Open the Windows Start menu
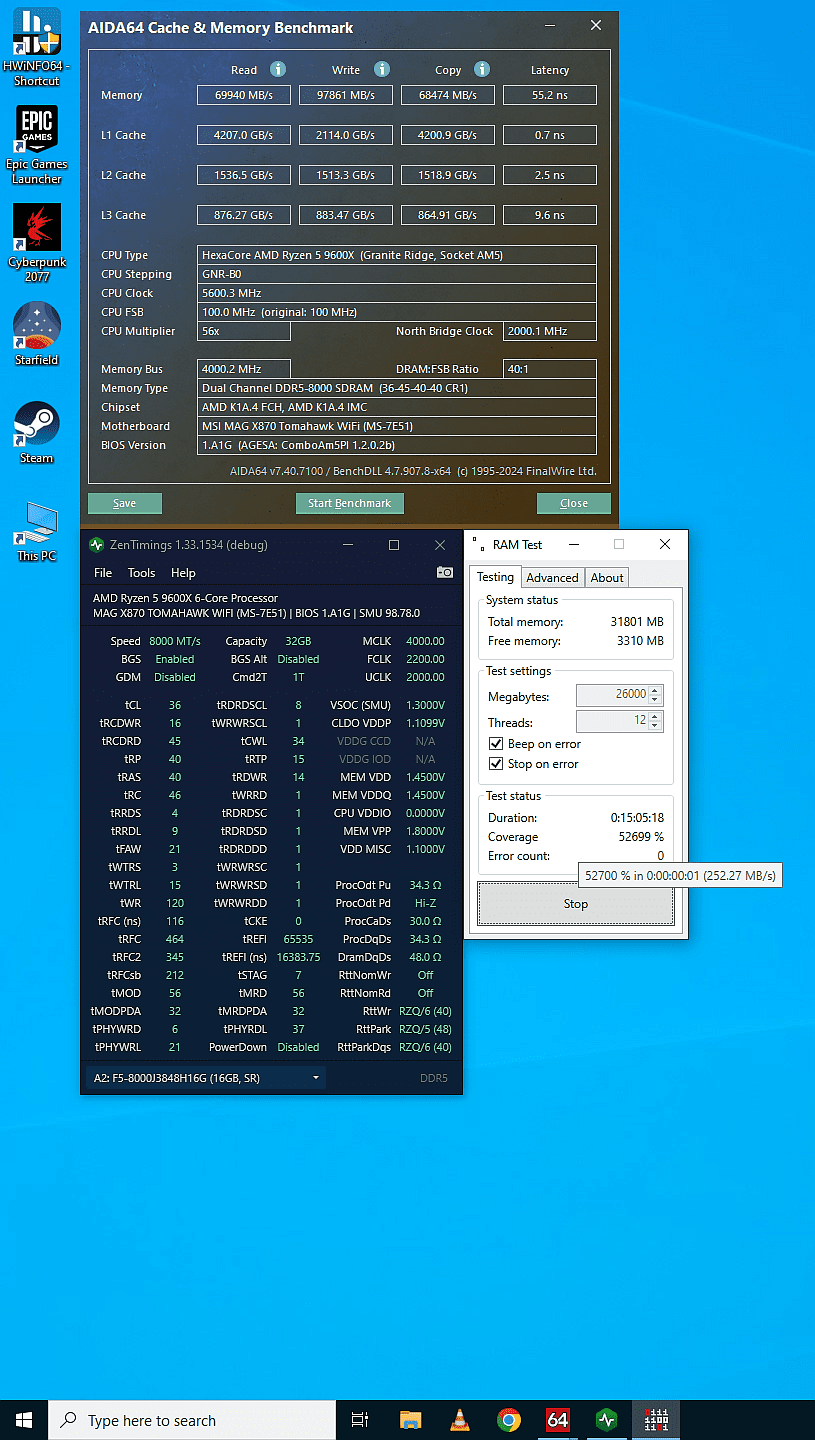 [x=24, y=1420]
